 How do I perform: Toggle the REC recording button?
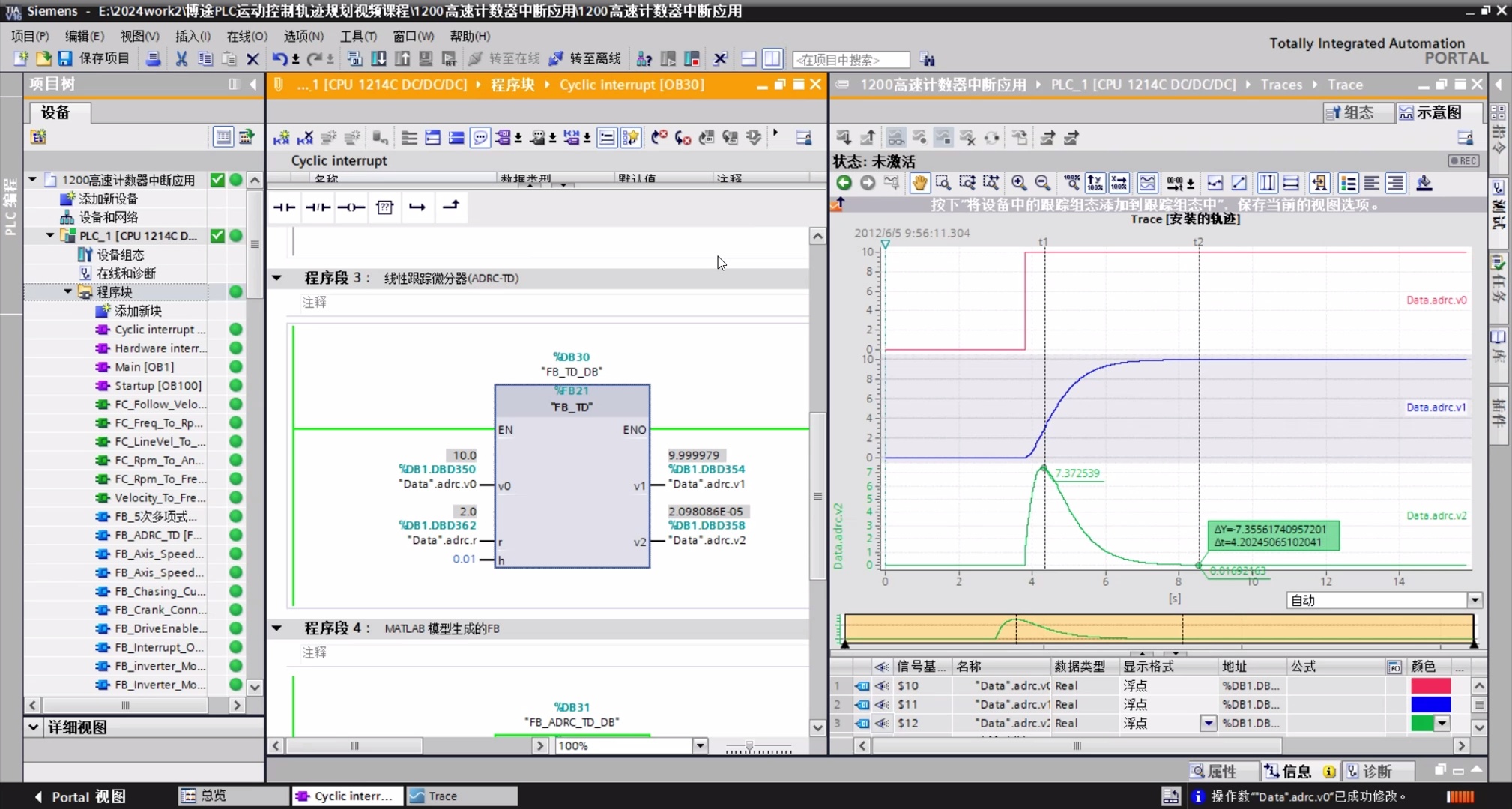(1463, 161)
